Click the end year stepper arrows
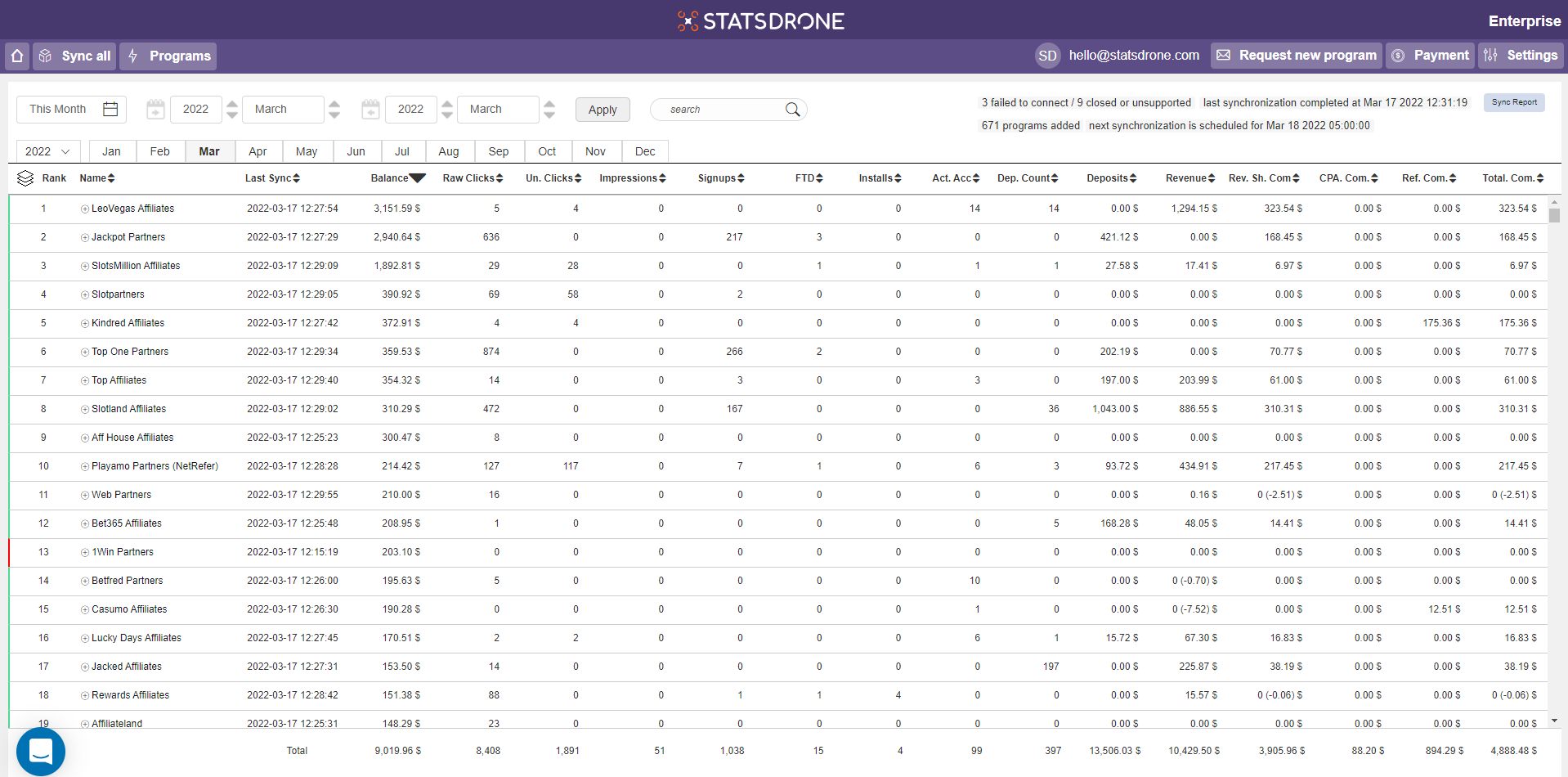The image size is (1568, 777). 447,109
